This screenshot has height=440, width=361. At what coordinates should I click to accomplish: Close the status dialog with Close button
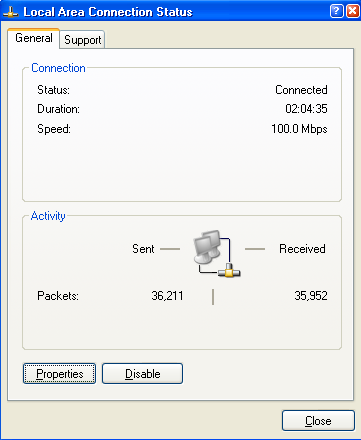pos(318,421)
